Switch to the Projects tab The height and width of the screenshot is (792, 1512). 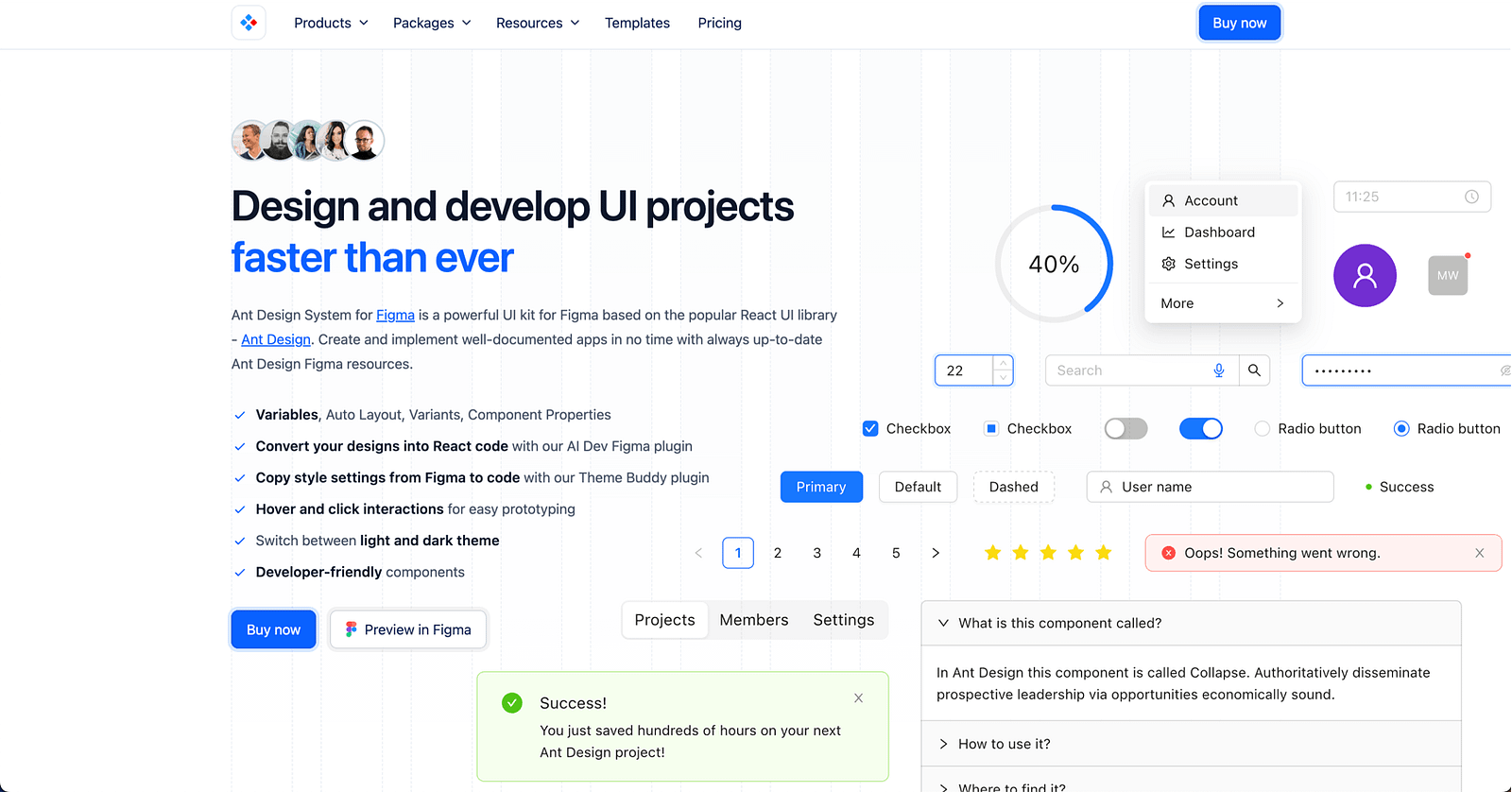tap(665, 620)
